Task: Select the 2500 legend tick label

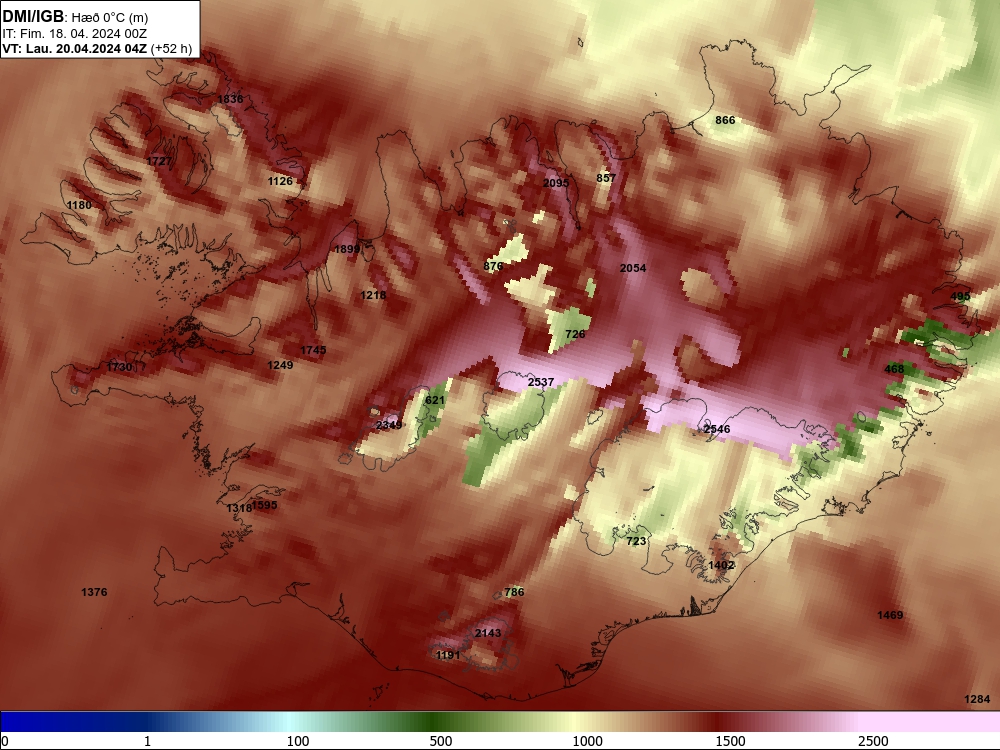Action: (x=873, y=741)
